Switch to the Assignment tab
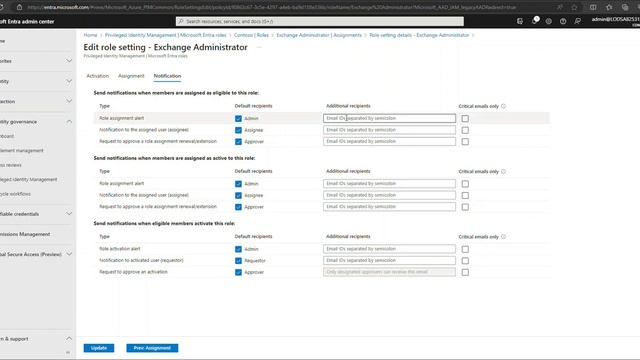Image resolution: width=640 pixels, height=360 pixels. click(131, 76)
